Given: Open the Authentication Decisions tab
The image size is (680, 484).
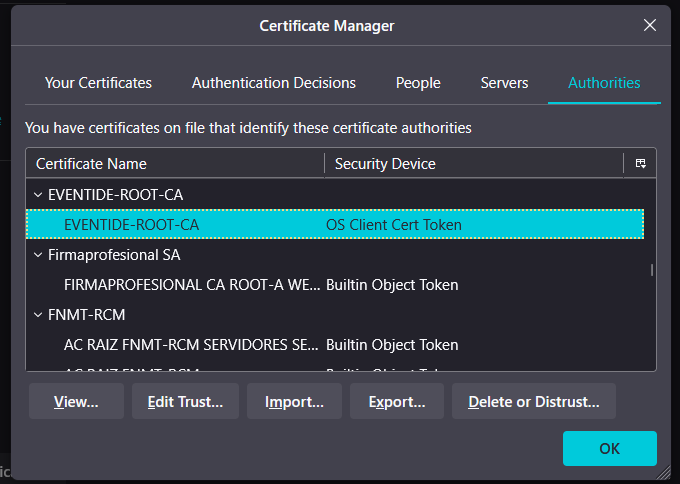Looking at the screenshot, I should pyautogui.click(x=273, y=83).
